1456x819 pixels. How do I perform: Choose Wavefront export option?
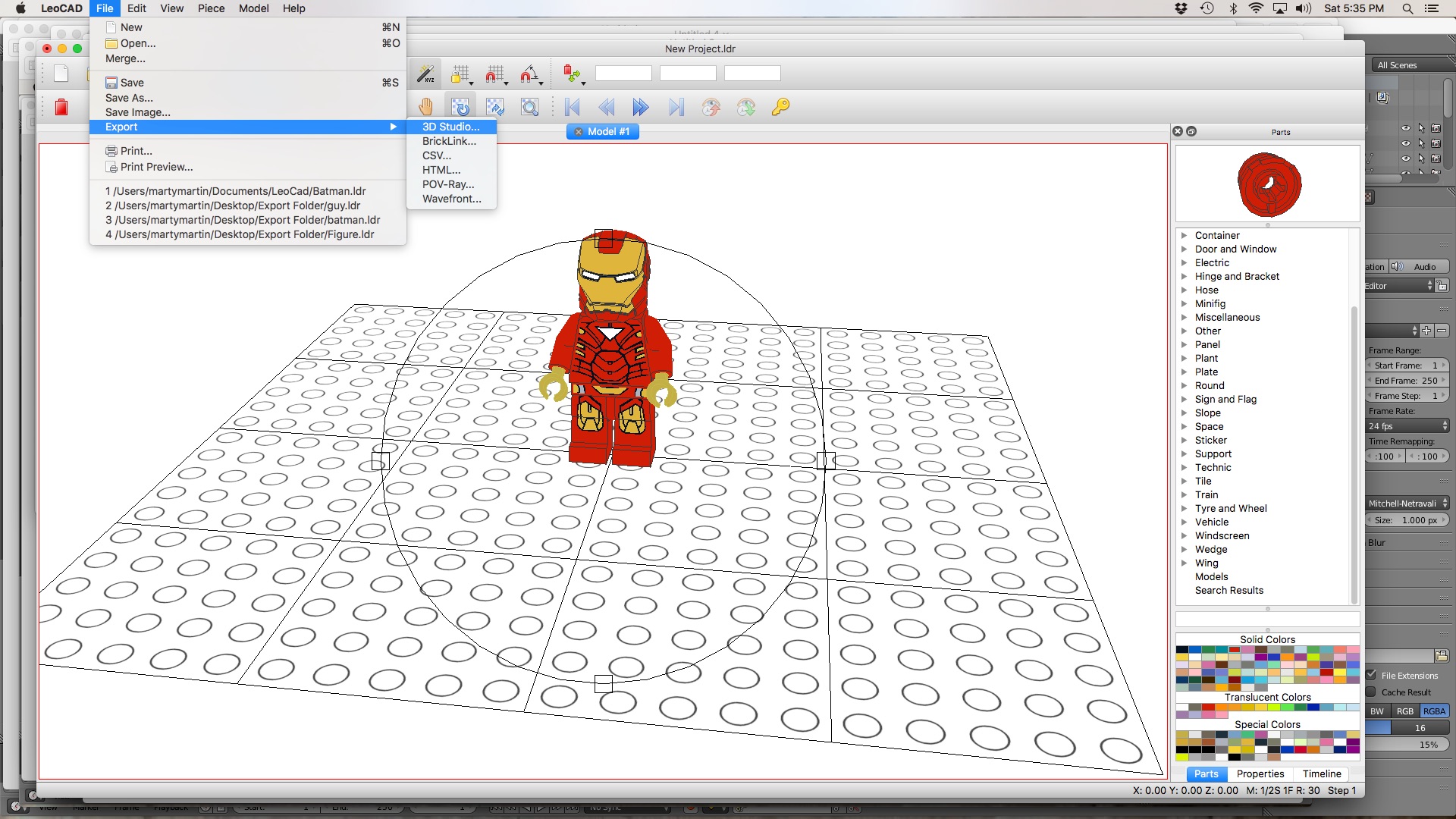[x=451, y=199]
